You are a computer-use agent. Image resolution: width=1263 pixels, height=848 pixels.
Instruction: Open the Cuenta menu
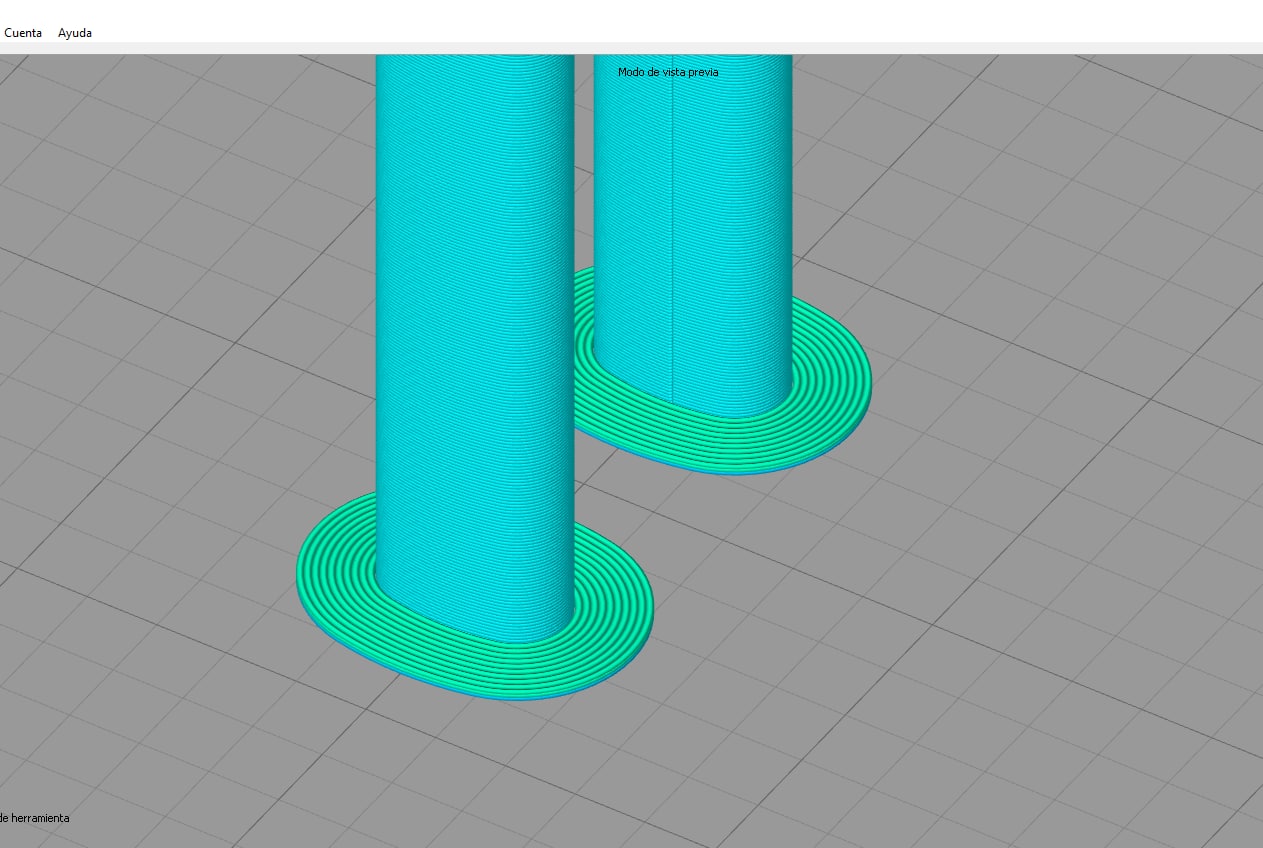[x=23, y=33]
